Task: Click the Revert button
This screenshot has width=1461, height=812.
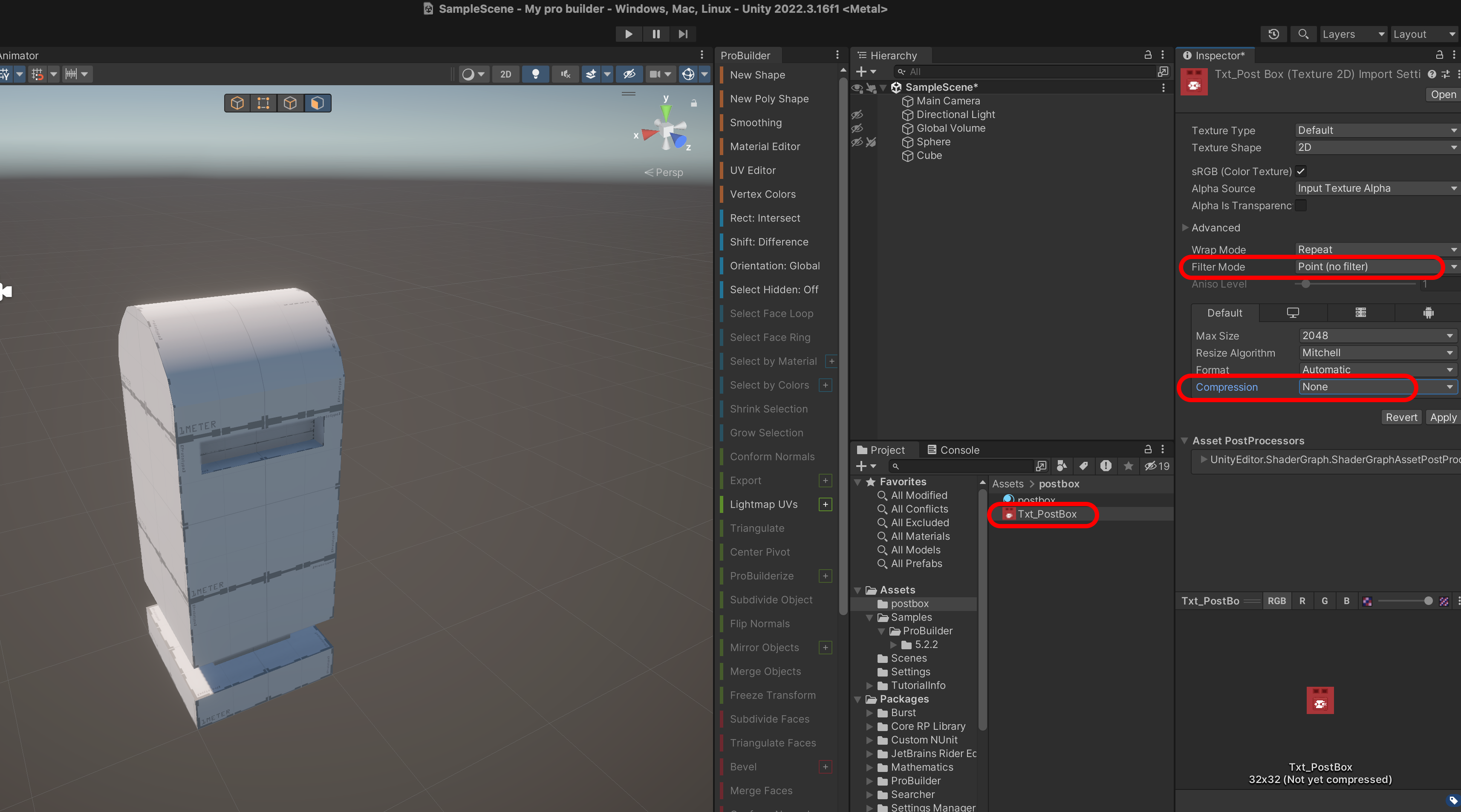Action: tap(1400, 418)
